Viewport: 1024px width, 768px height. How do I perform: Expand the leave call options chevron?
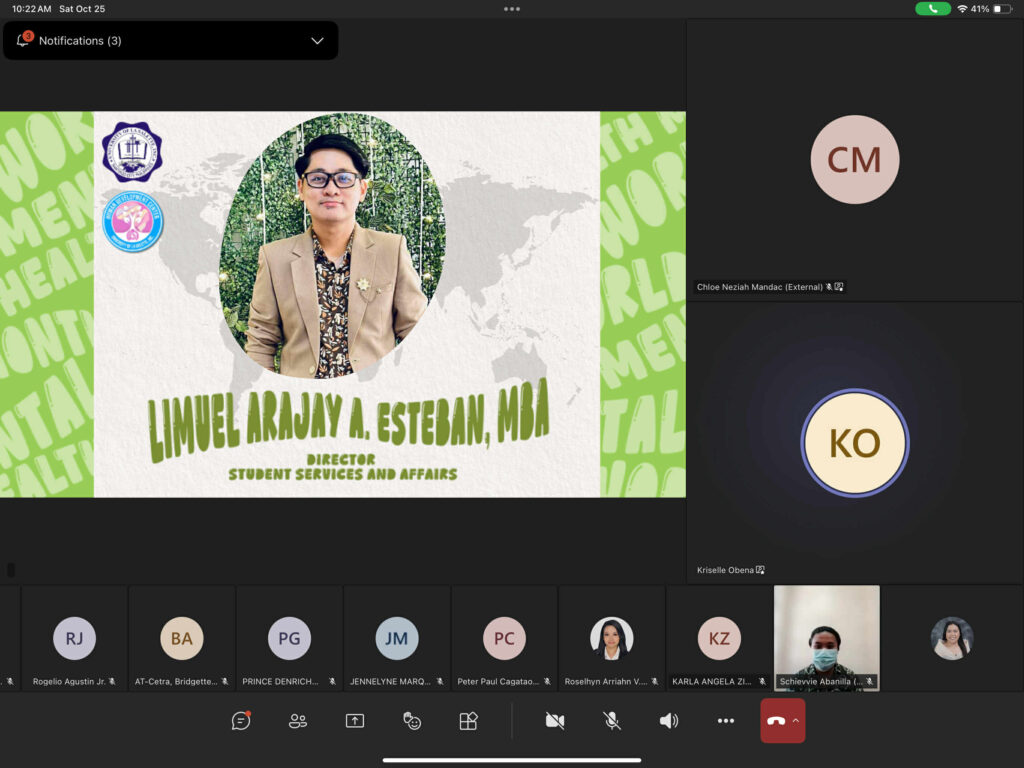[x=796, y=721]
